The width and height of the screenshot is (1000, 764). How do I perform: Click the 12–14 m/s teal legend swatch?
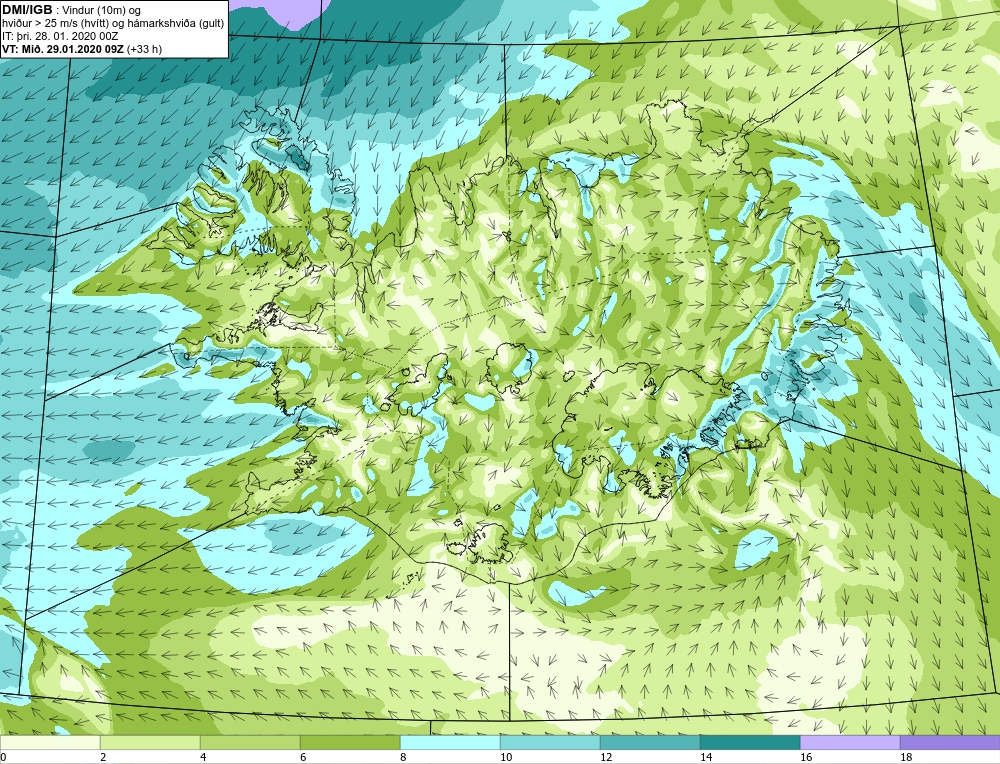(650, 742)
